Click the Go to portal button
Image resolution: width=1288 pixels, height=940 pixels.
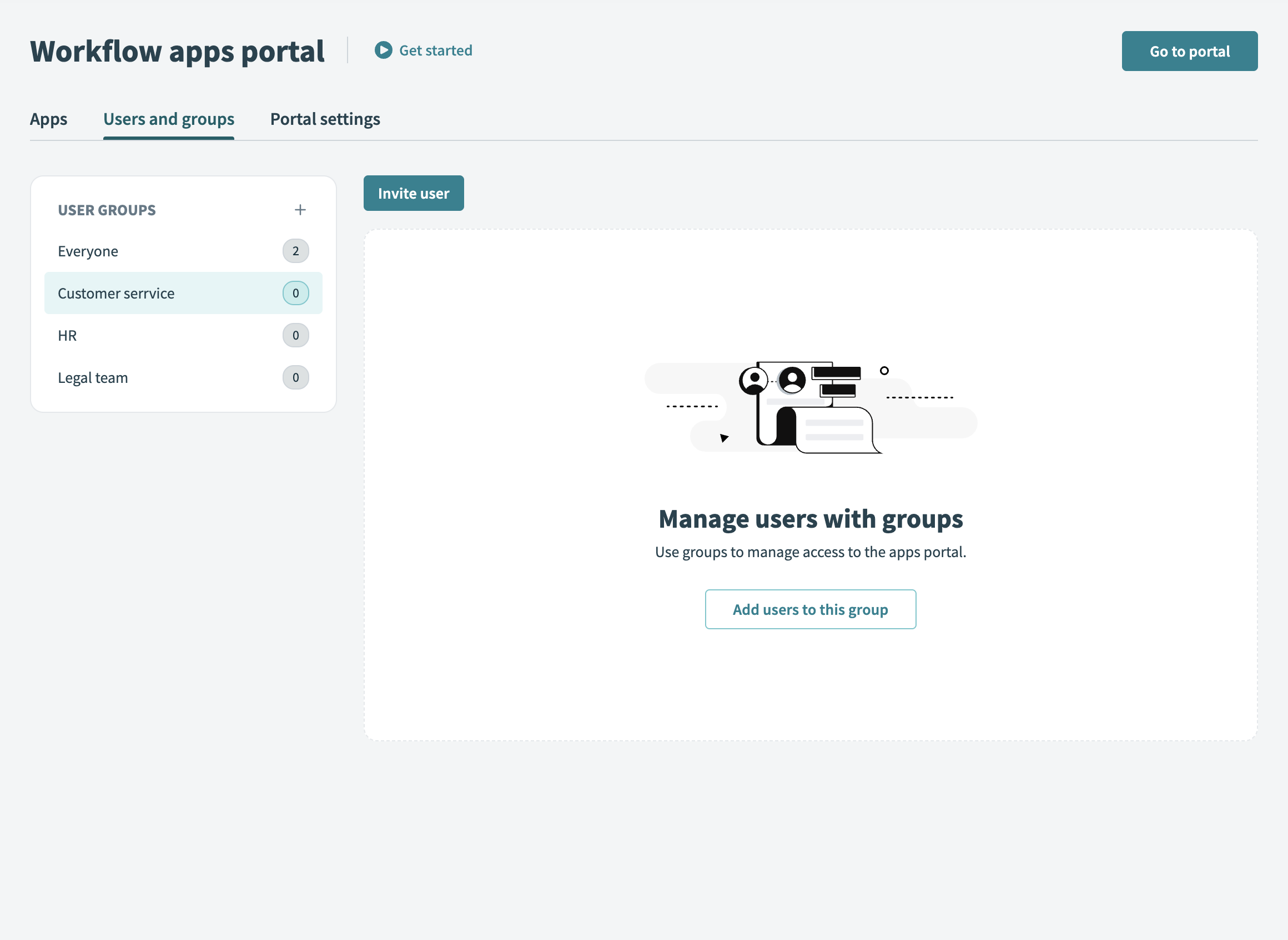[1190, 50]
